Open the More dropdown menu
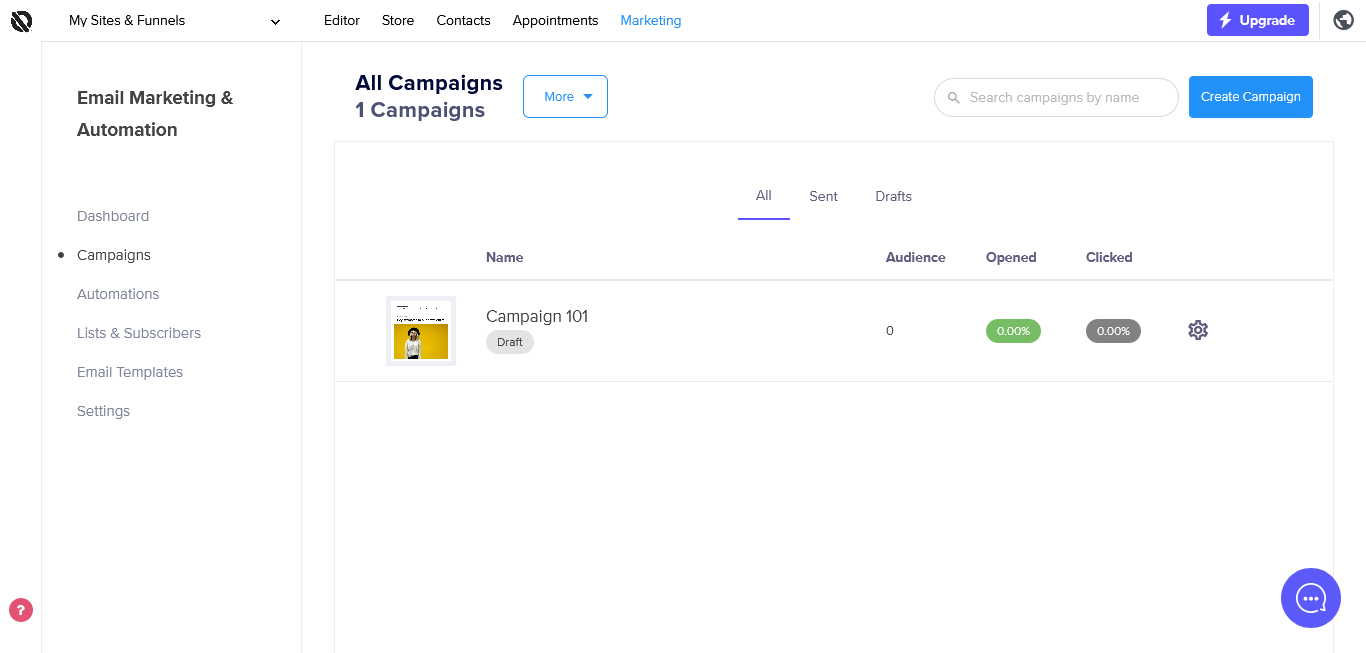The width and height of the screenshot is (1366, 653). click(x=565, y=97)
